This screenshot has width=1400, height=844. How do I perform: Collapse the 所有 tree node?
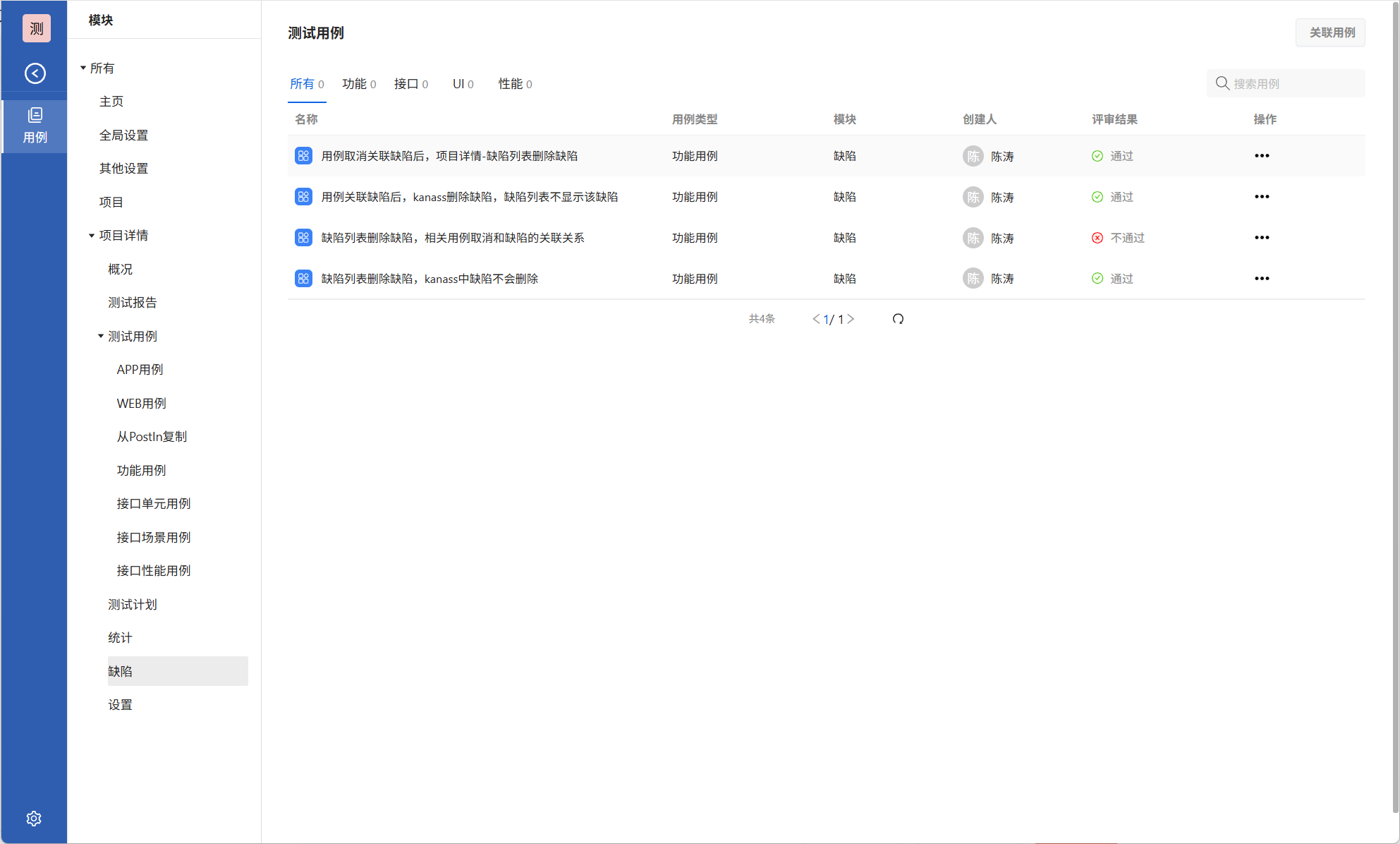coord(83,68)
